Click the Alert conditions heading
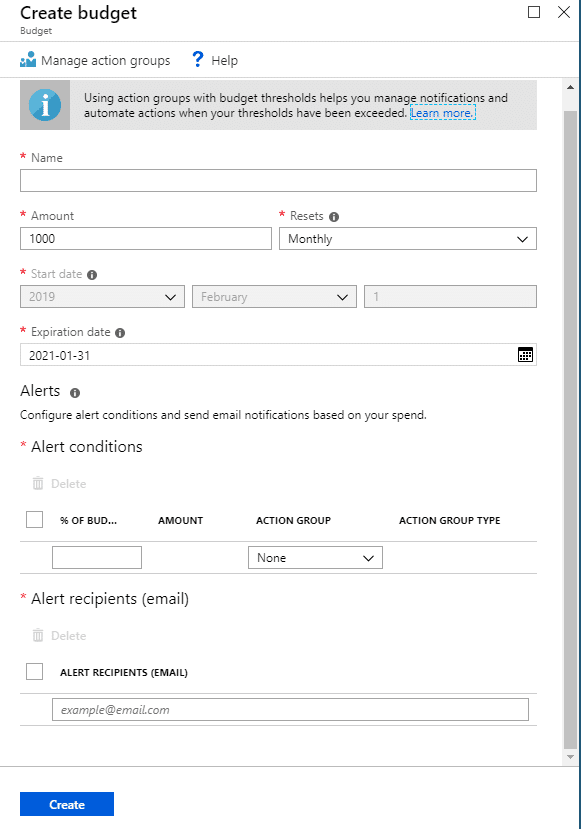The height and width of the screenshot is (829, 581). 87,447
